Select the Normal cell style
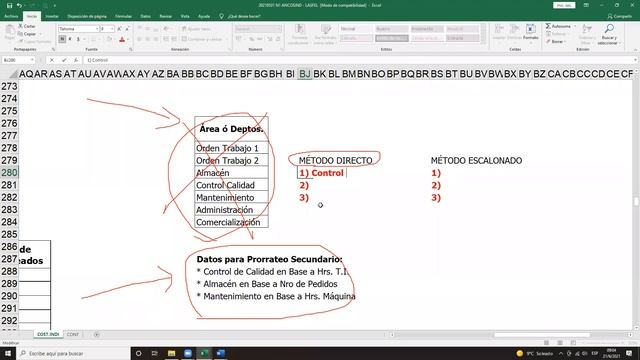This screenshot has width=640, height=360. point(356,29)
